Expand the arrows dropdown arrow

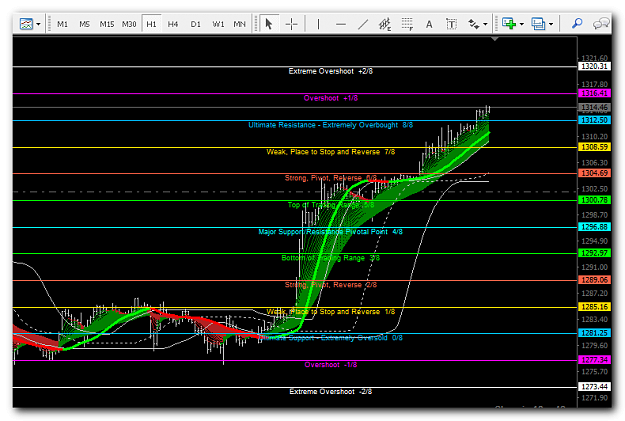[x=485, y=24]
